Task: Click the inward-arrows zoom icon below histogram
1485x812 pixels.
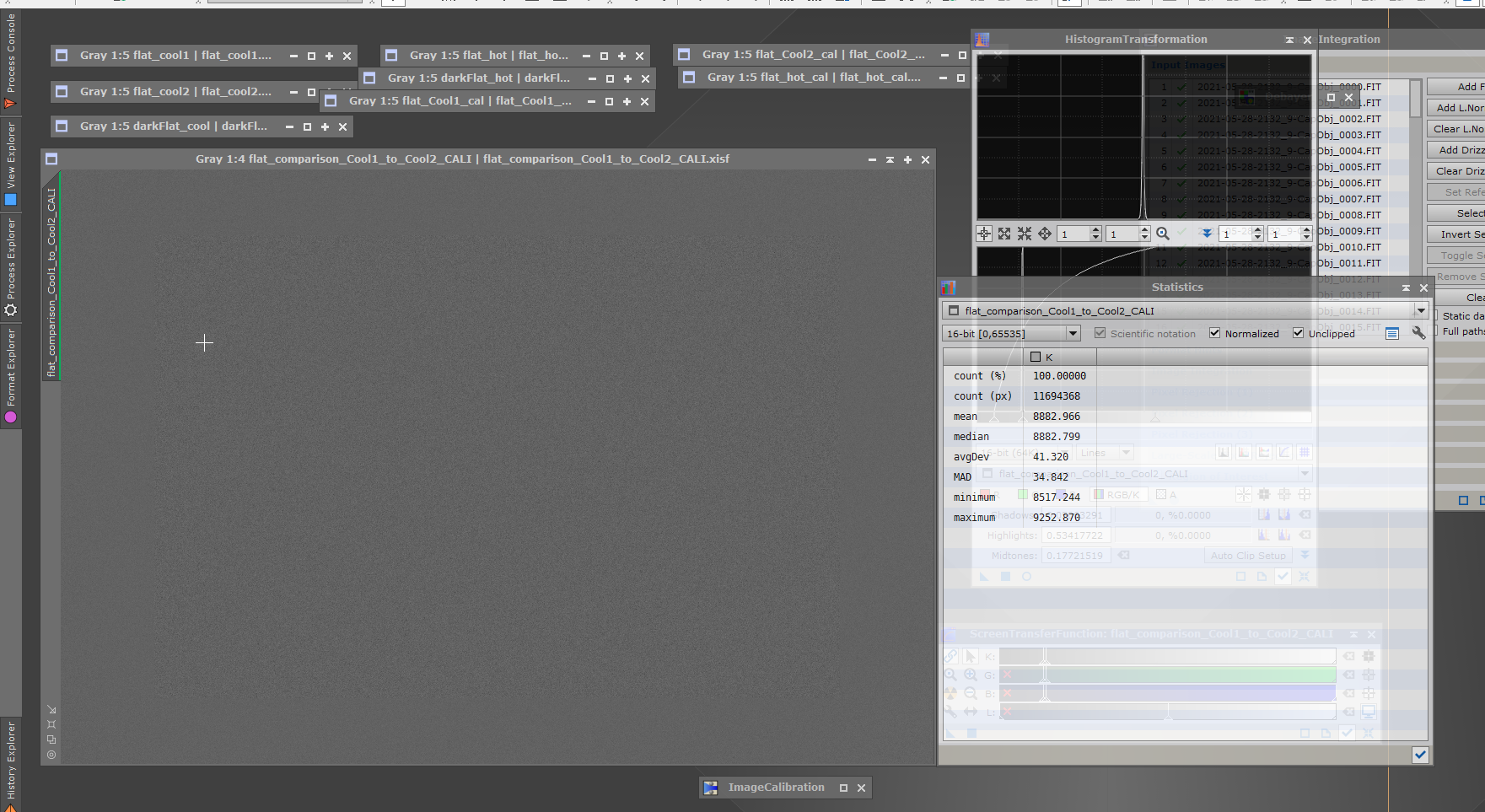Action: [x=1025, y=234]
